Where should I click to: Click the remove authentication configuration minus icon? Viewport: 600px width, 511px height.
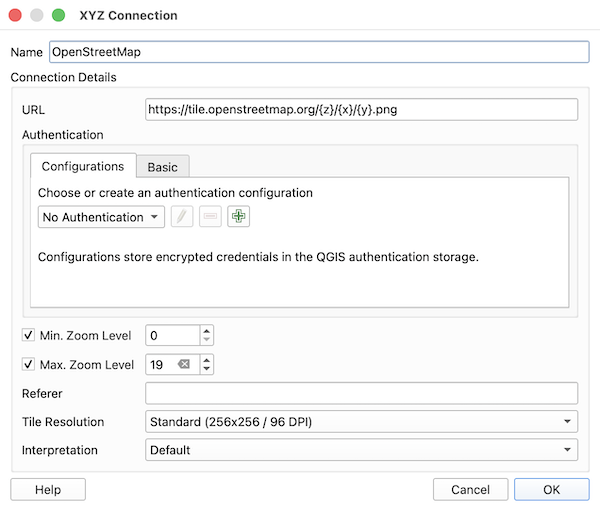click(210, 217)
